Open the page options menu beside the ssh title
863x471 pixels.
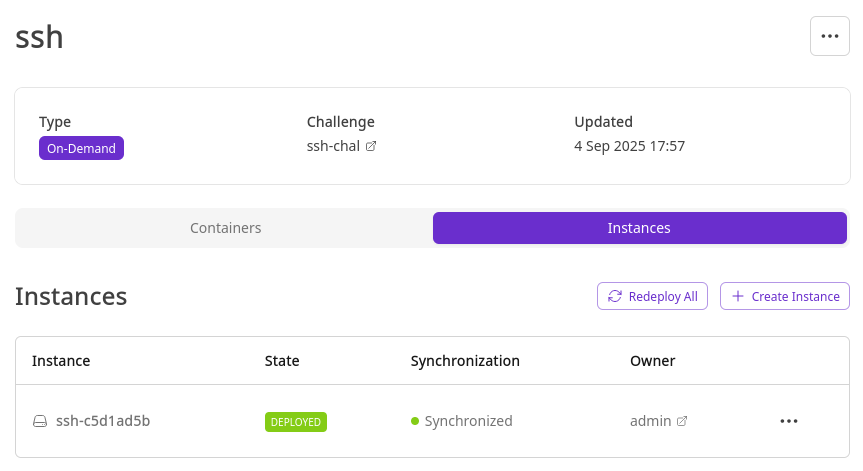tap(829, 36)
